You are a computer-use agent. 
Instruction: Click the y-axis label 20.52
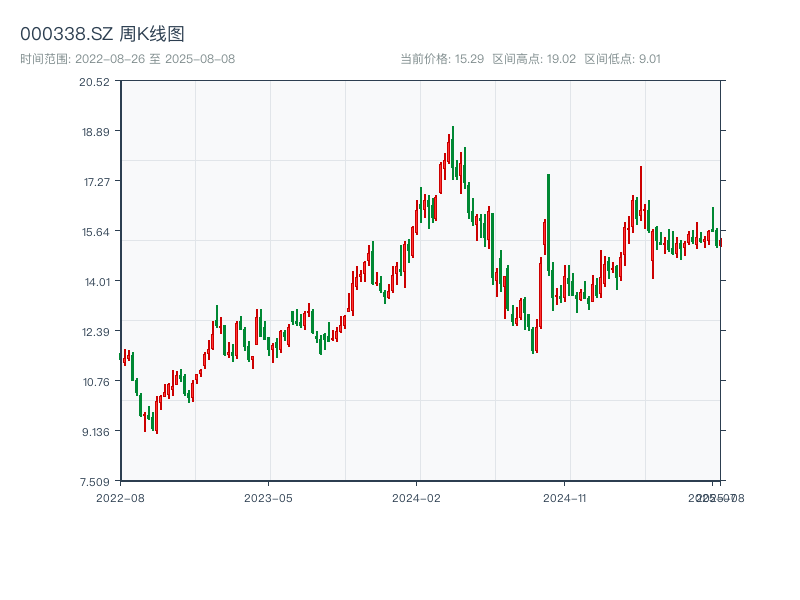[x=94, y=82]
